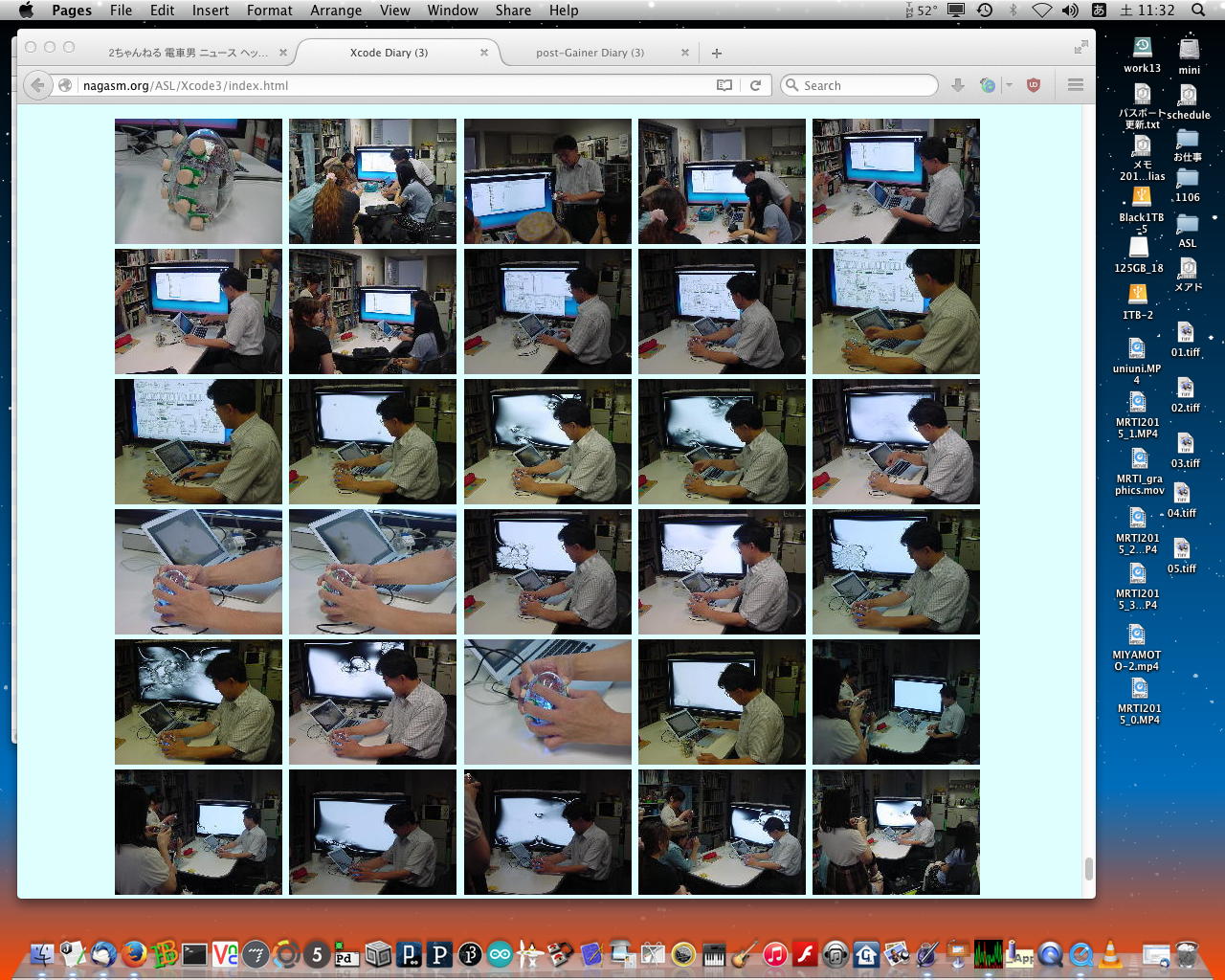Screen dimensions: 1225x980
Task: Select the 1106 folder on desktop
Action: (1188, 185)
